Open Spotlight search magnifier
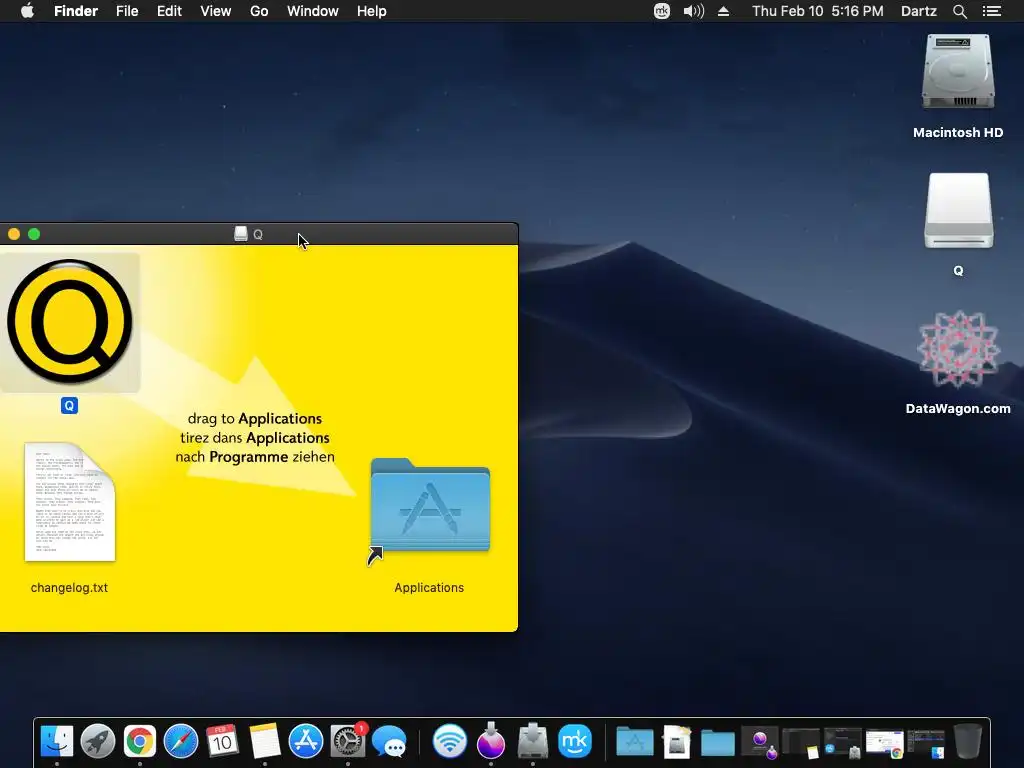 959,11
